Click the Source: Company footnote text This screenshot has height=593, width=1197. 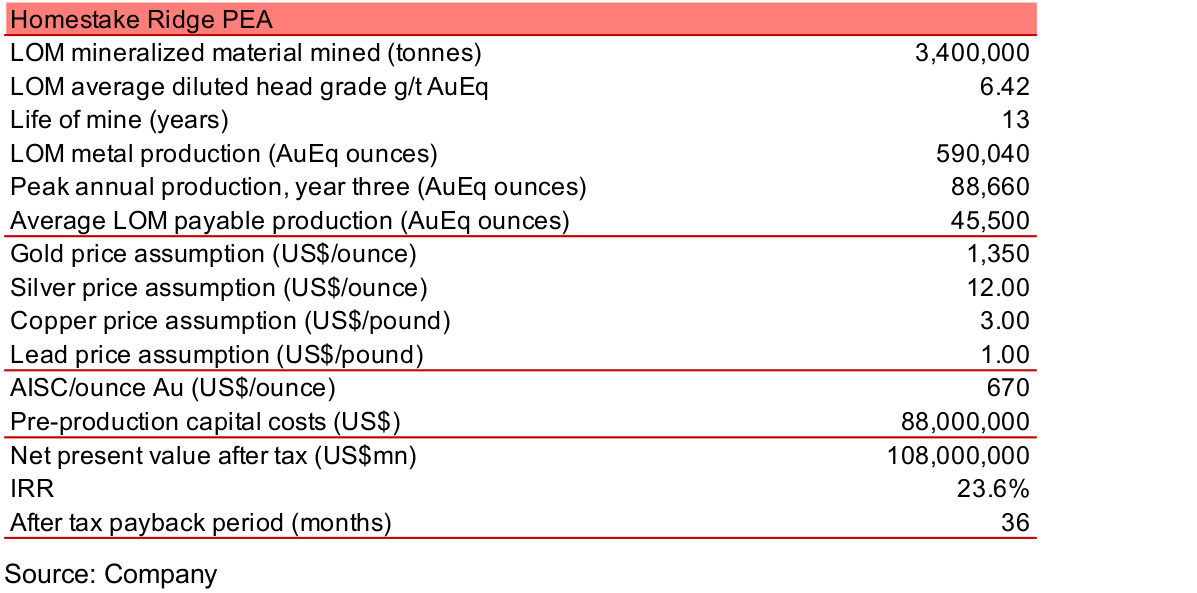(x=110, y=574)
